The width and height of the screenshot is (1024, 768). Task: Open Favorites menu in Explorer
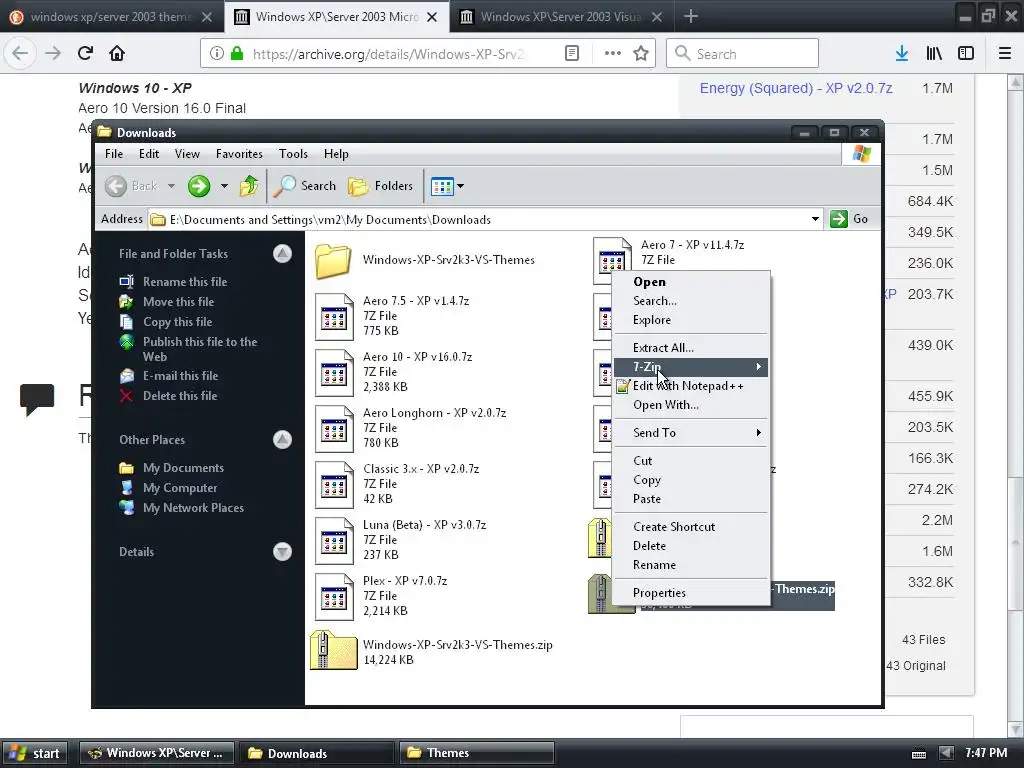point(239,154)
